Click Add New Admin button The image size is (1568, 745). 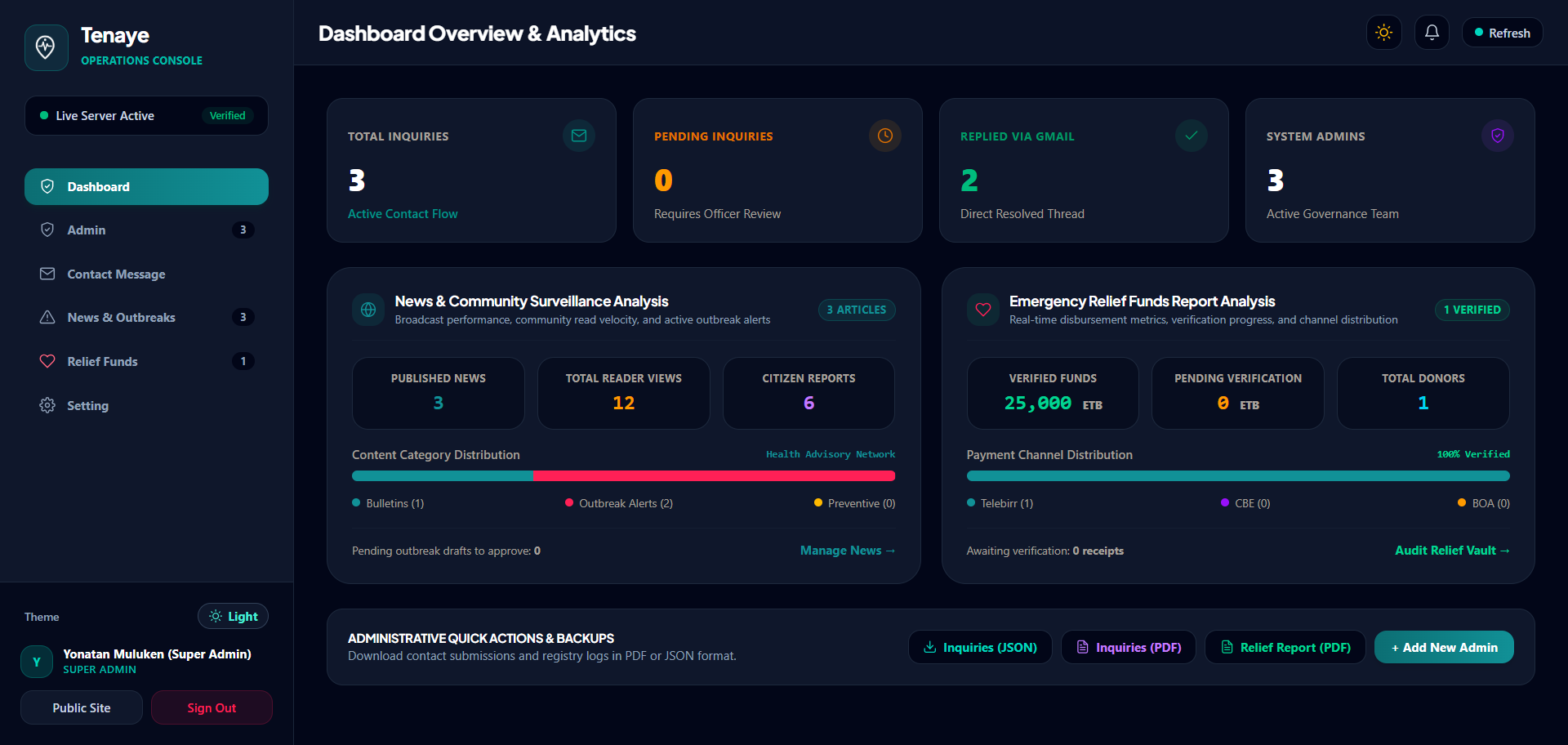pyautogui.click(x=1444, y=647)
